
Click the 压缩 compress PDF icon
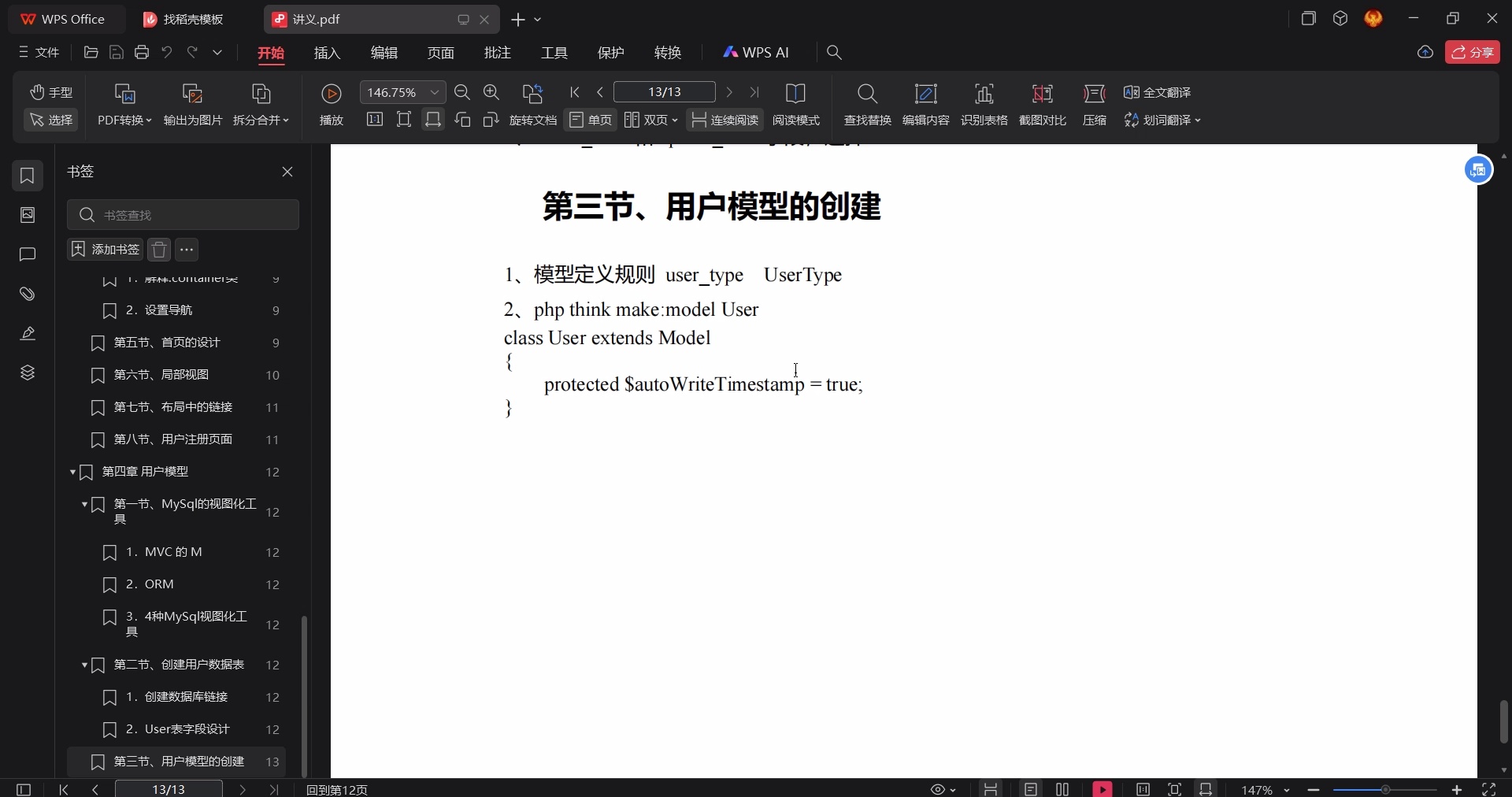click(1095, 105)
